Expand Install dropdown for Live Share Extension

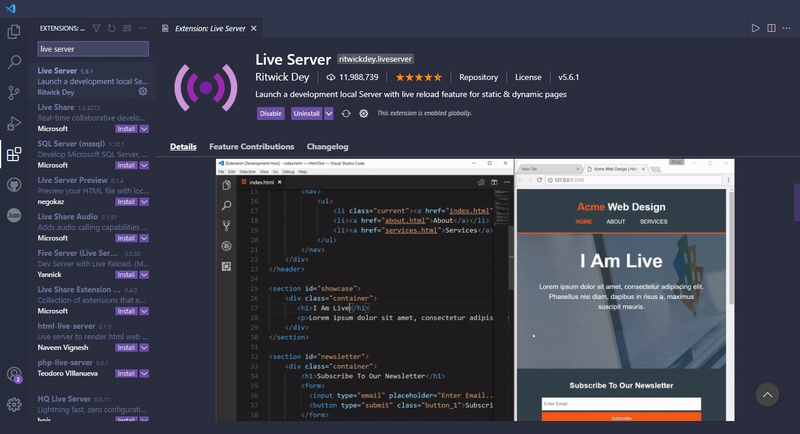(x=144, y=311)
